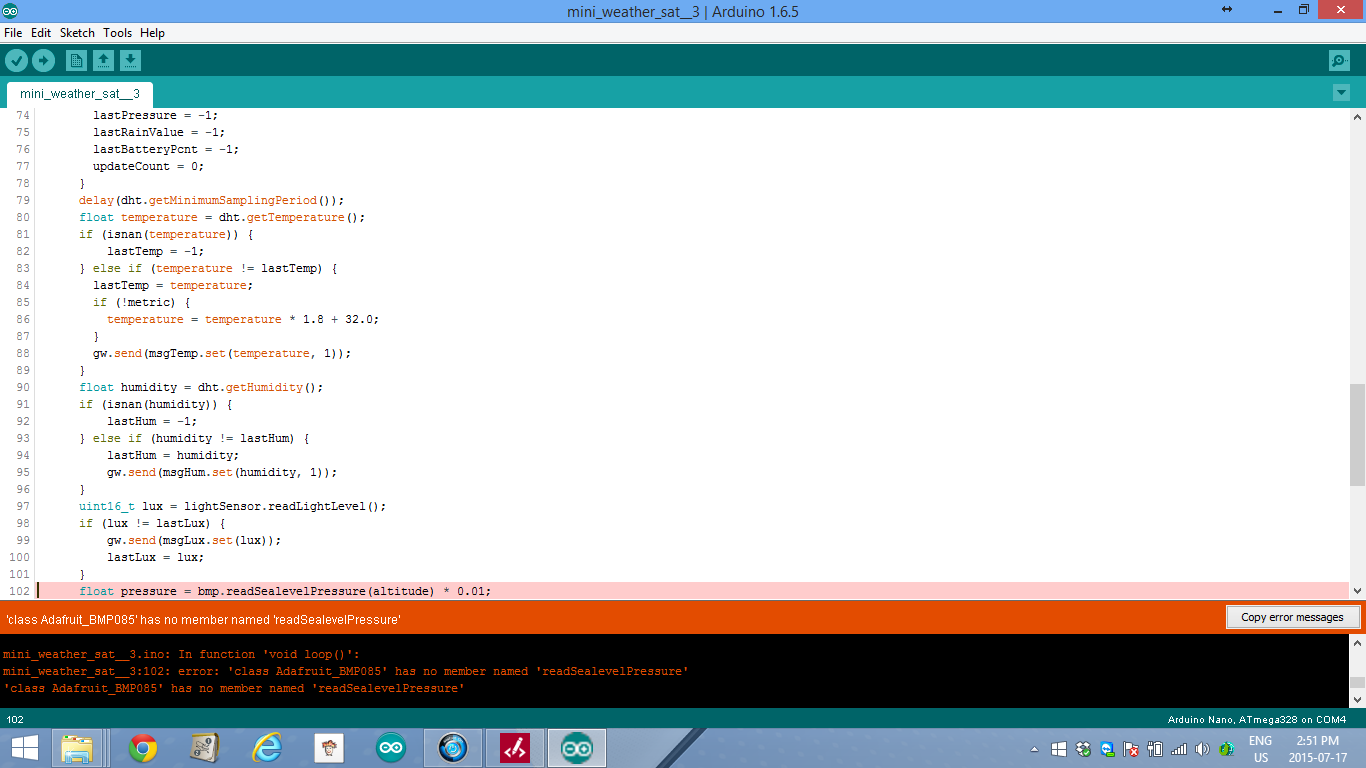This screenshot has width=1366, height=768.
Task: Click 'lastPressure = -1;' on line 74
Action: (155, 115)
